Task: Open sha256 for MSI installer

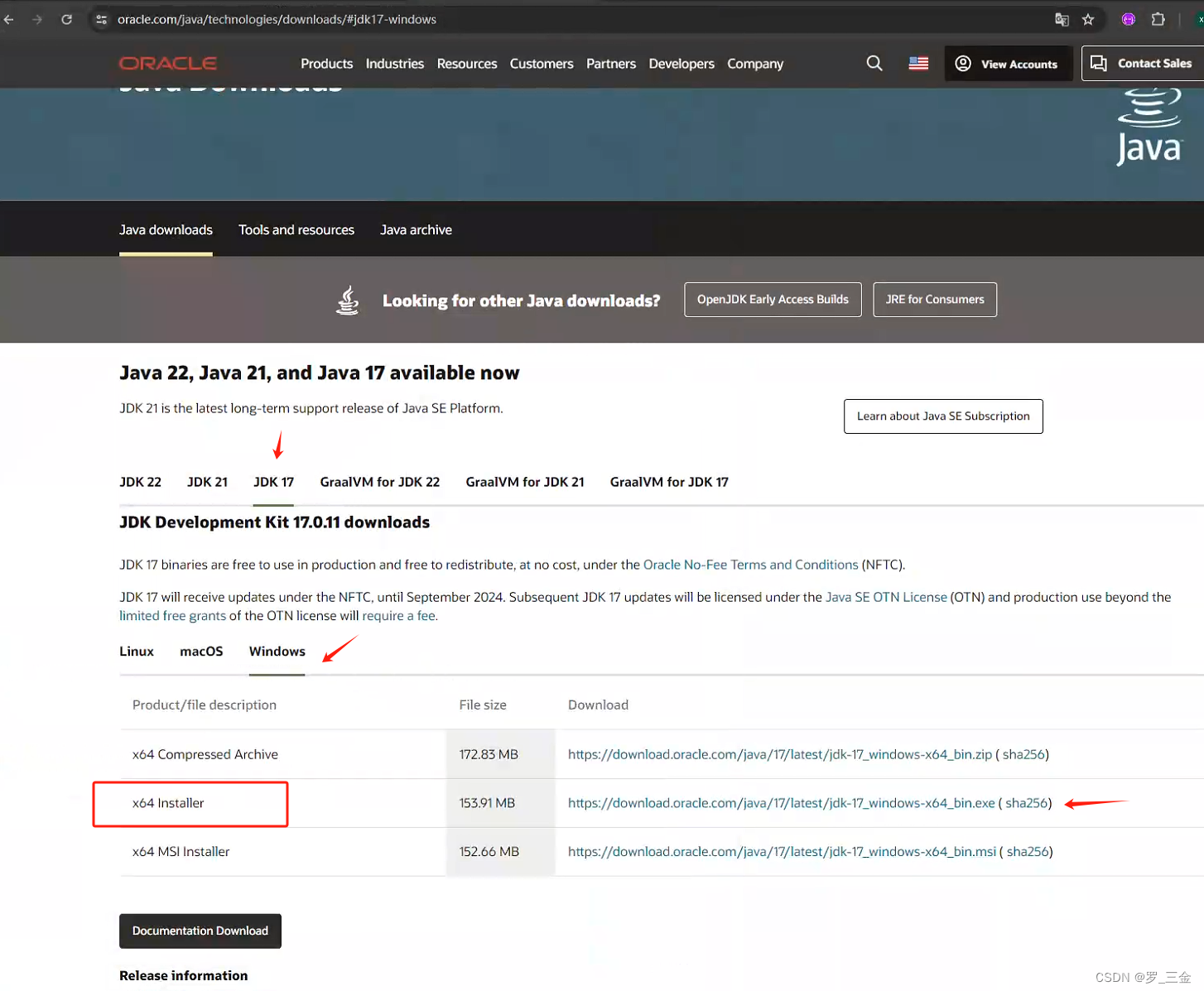Action: tap(1028, 851)
